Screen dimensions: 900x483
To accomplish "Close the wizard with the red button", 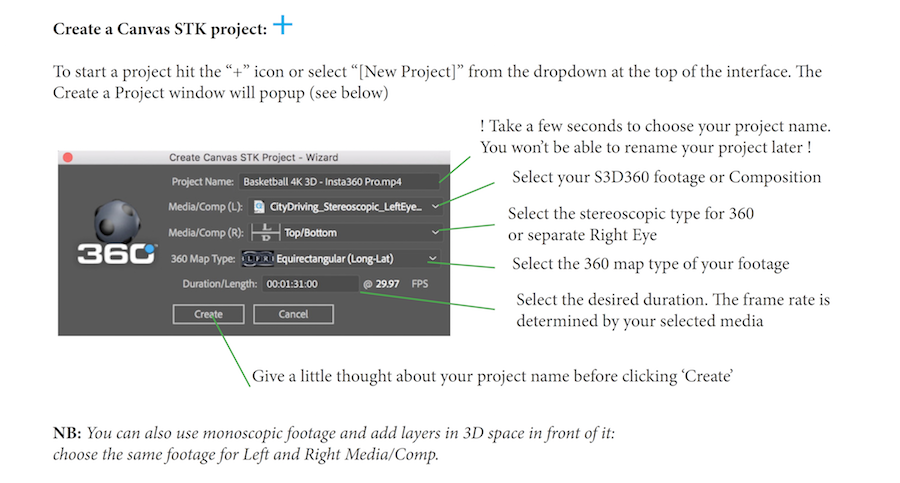I will (68, 157).
